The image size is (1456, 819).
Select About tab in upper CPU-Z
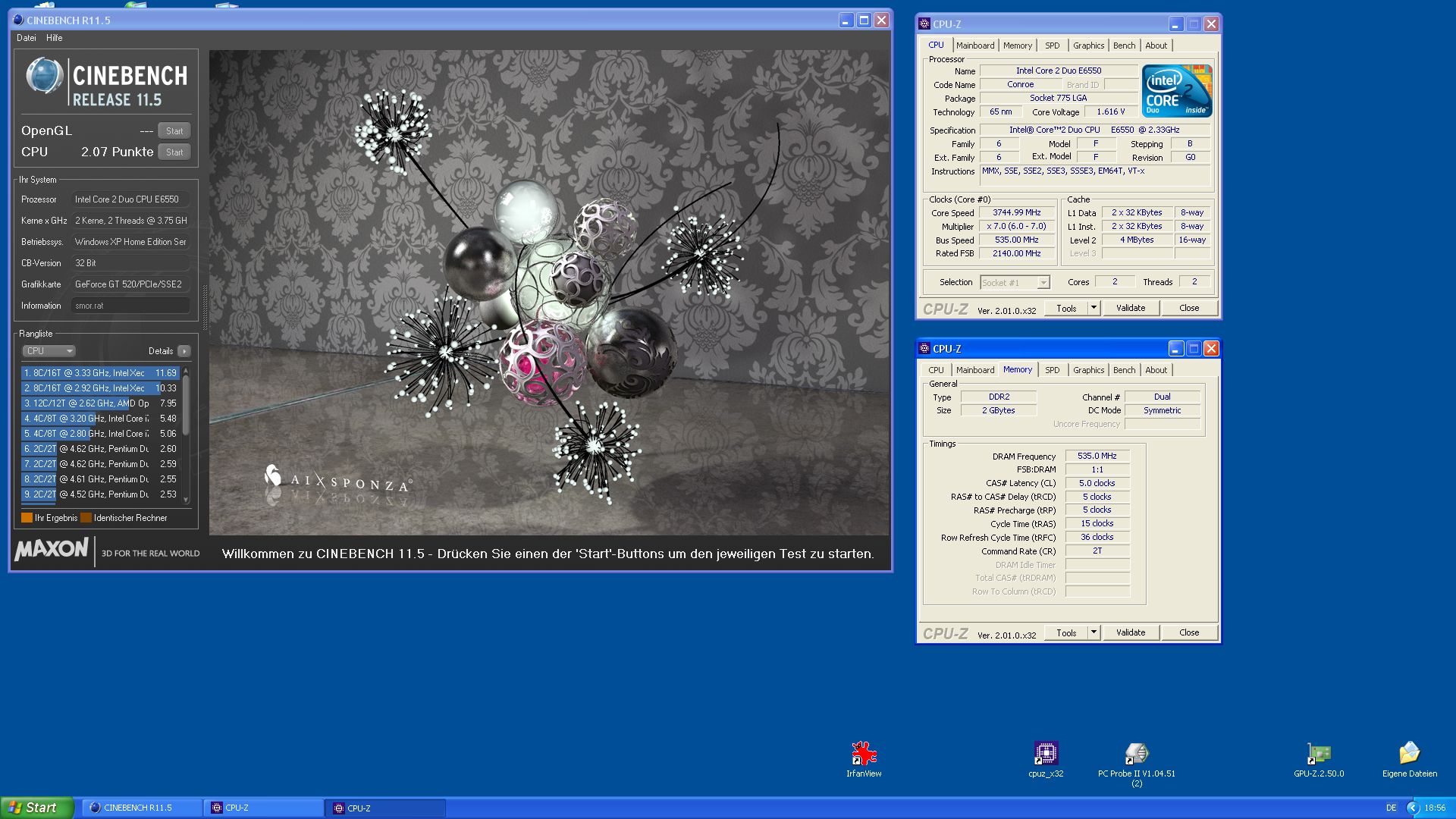1156,45
